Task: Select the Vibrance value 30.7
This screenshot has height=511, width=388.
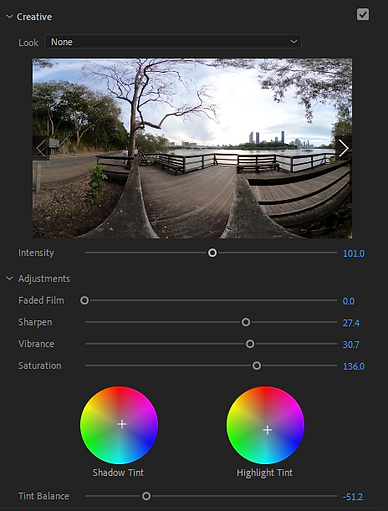Action: pyautogui.click(x=351, y=344)
